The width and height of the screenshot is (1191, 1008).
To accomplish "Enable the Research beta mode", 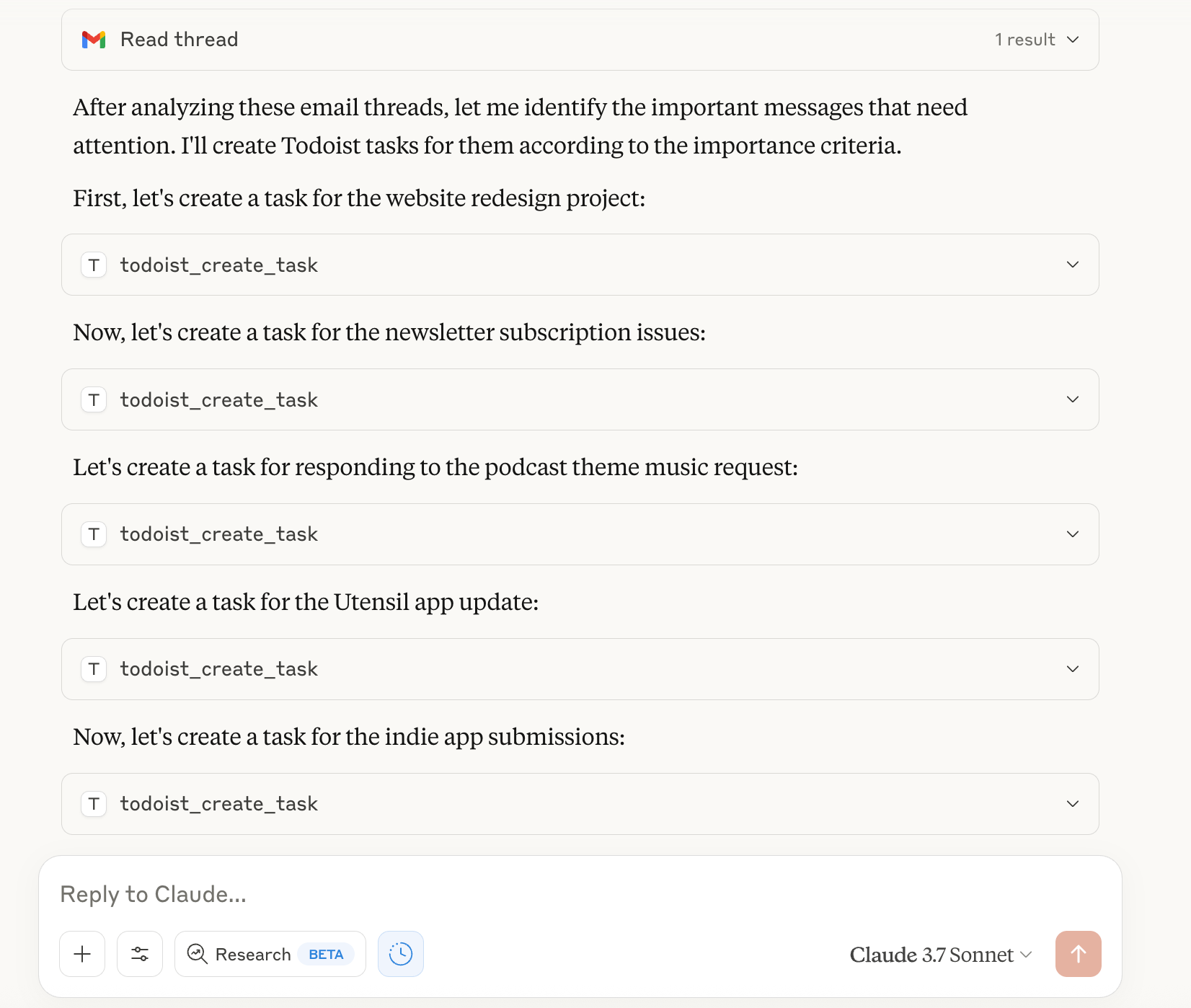I will [270, 954].
